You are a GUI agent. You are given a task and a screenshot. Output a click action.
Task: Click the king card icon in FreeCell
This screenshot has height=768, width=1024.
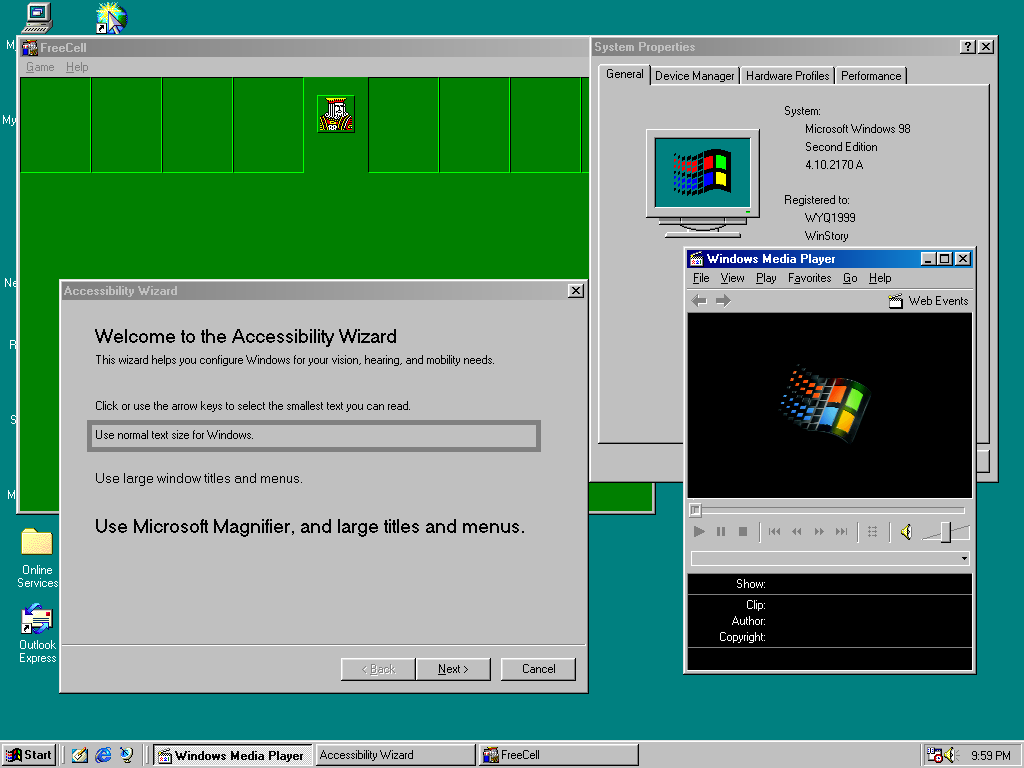(x=336, y=115)
